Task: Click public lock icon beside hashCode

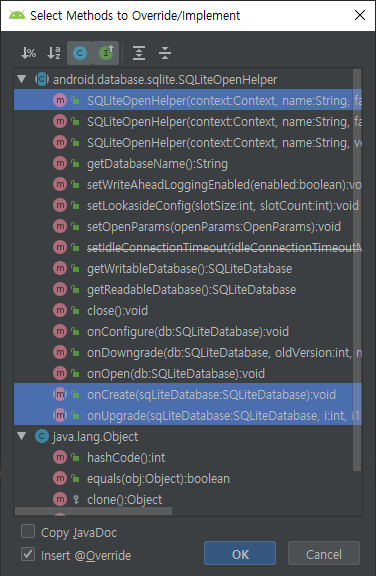Action: tap(75, 457)
